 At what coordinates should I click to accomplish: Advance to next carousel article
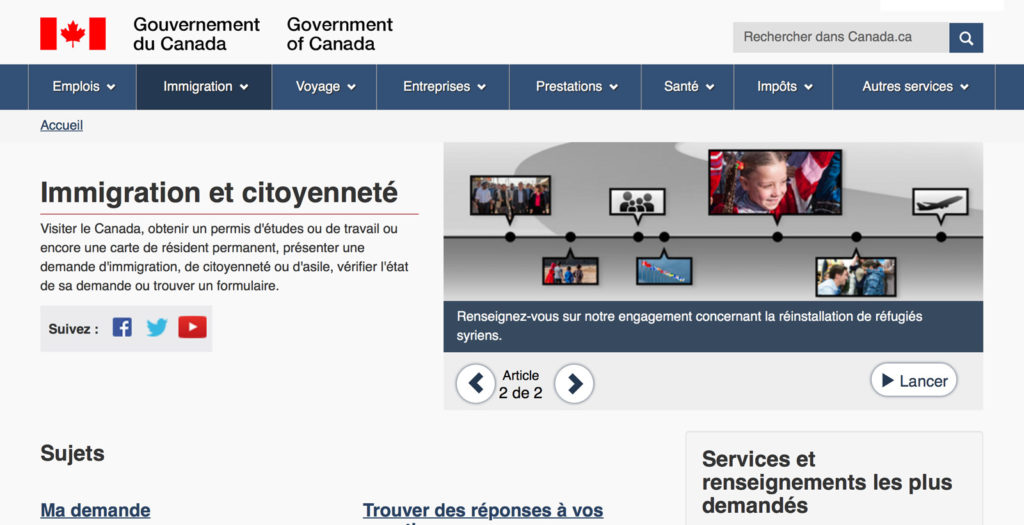pyautogui.click(x=574, y=383)
